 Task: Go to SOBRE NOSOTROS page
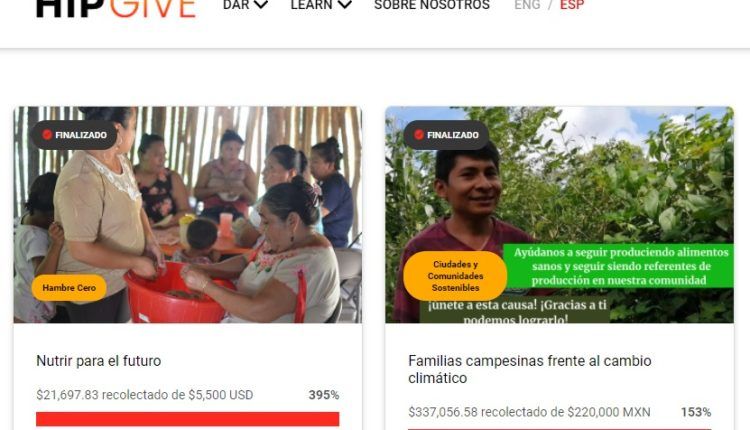[432, 5]
